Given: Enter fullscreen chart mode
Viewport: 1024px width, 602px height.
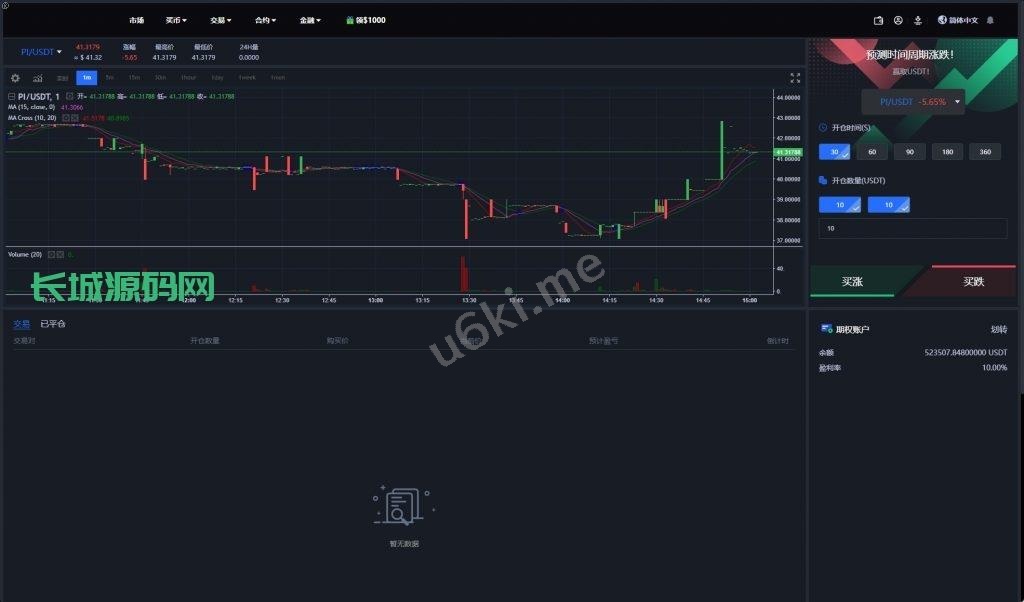Looking at the screenshot, I should [x=795, y=78].
